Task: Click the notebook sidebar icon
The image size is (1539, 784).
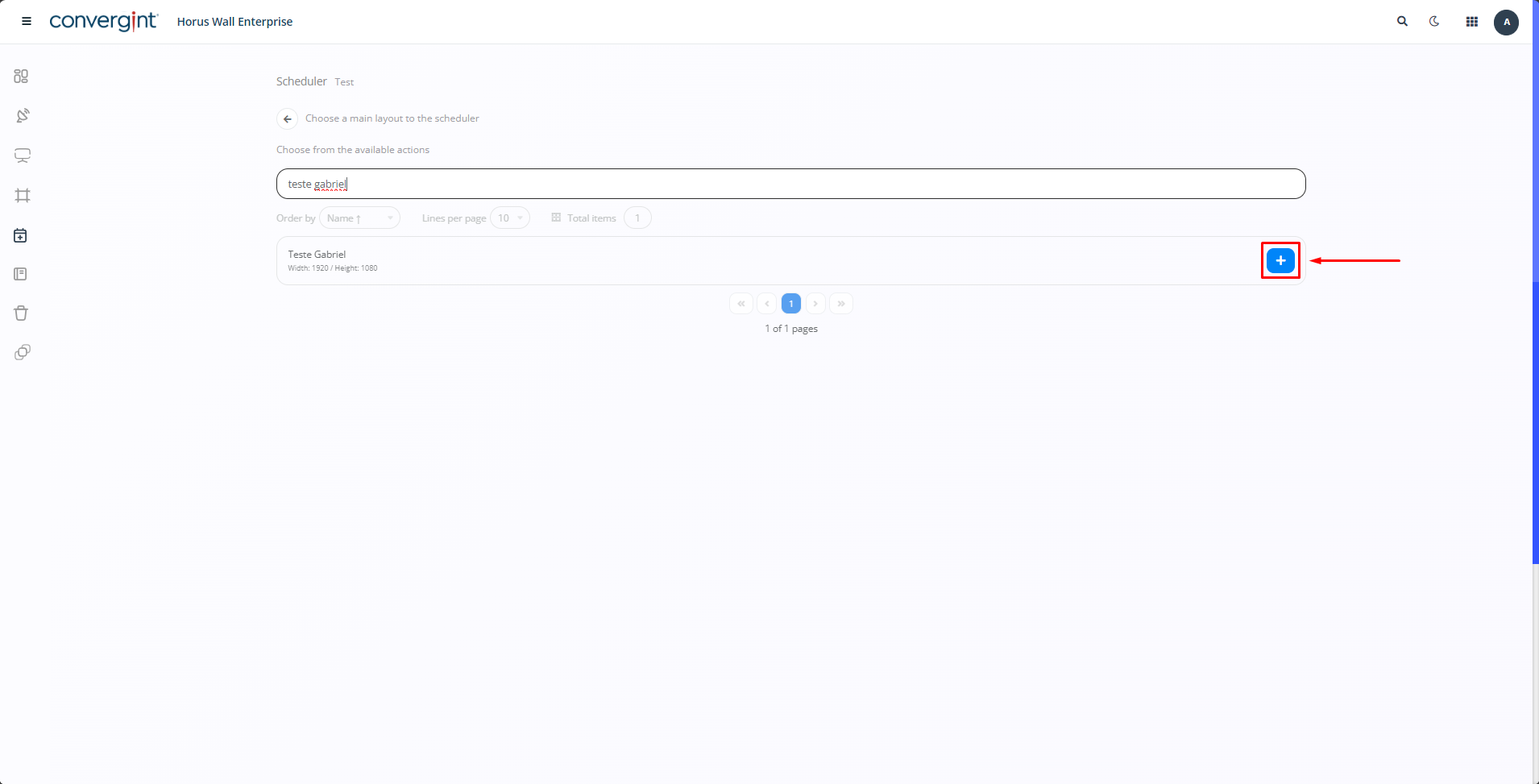Action: pyautogui.click(x=21, y=274)
